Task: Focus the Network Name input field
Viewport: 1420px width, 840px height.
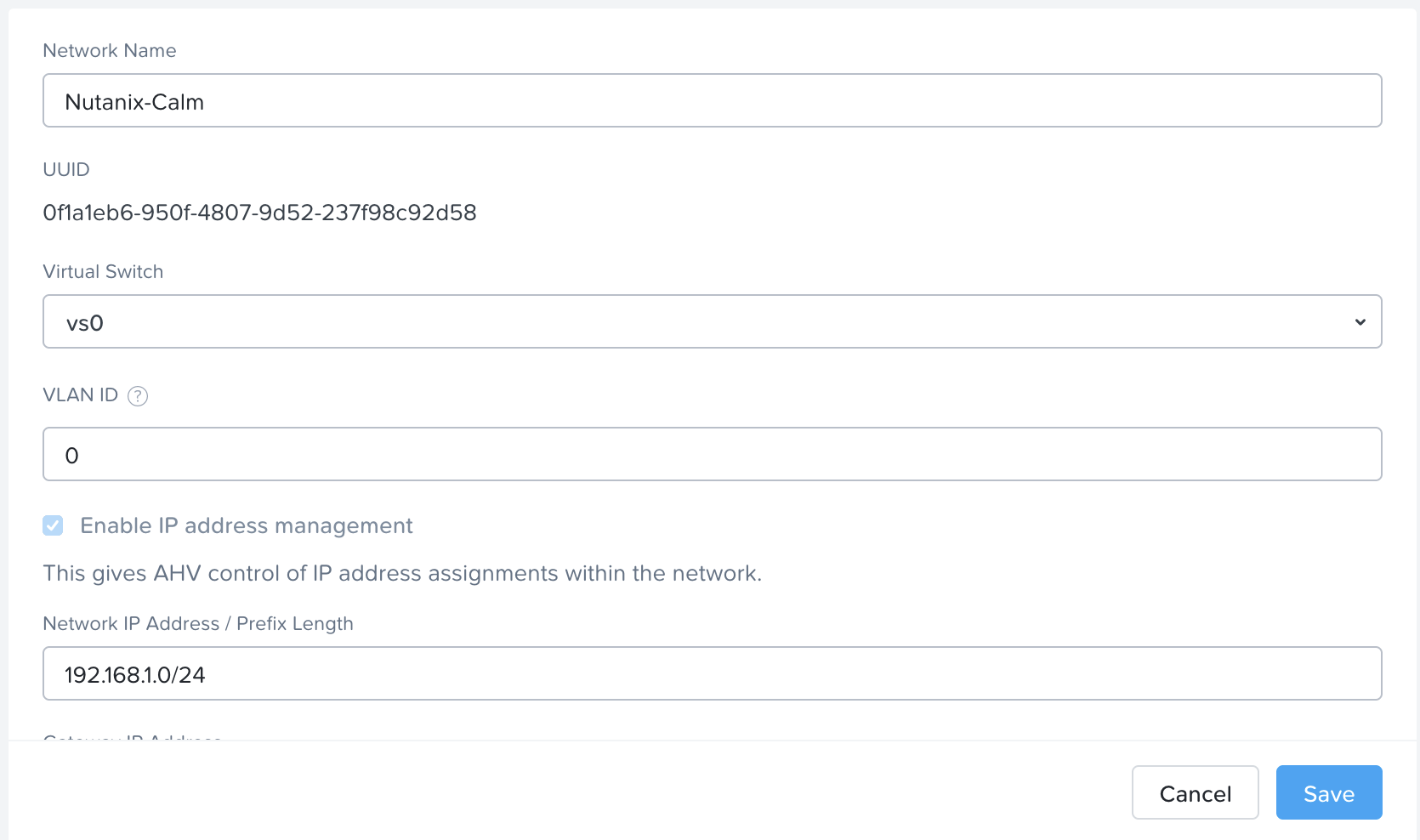Action: [712, 100]
